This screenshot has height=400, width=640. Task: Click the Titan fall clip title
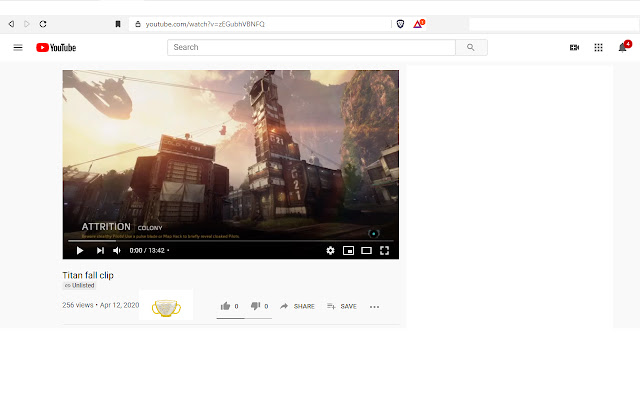click(x=88, y=275)
